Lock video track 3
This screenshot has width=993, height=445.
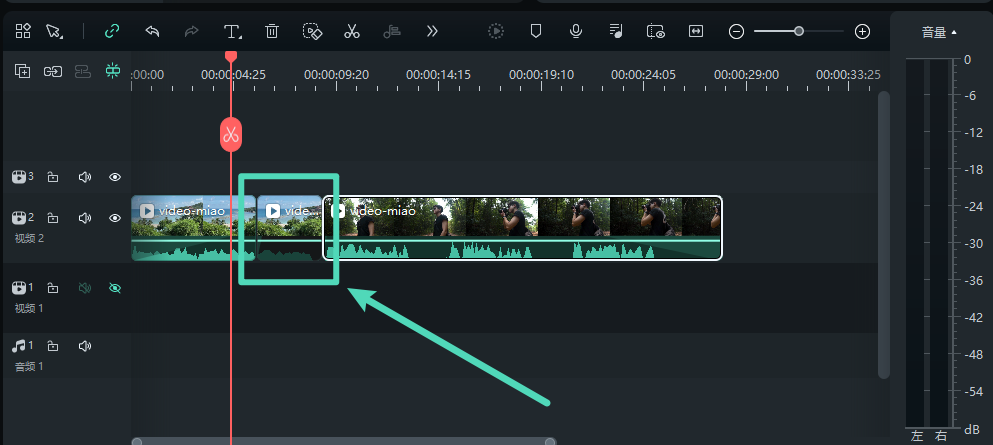point(53,177)
